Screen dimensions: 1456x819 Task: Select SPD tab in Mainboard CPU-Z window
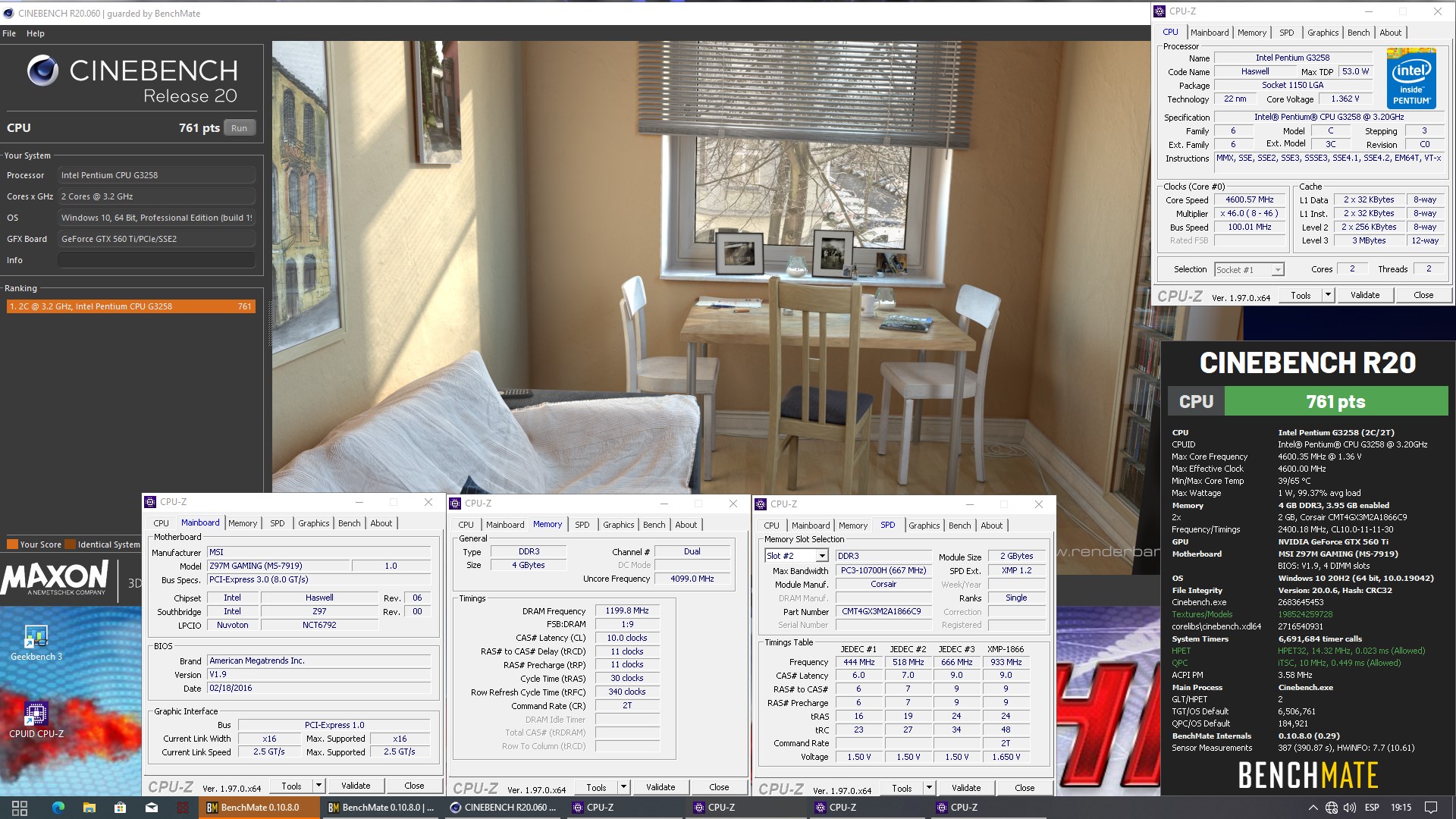tap(278, 523)
